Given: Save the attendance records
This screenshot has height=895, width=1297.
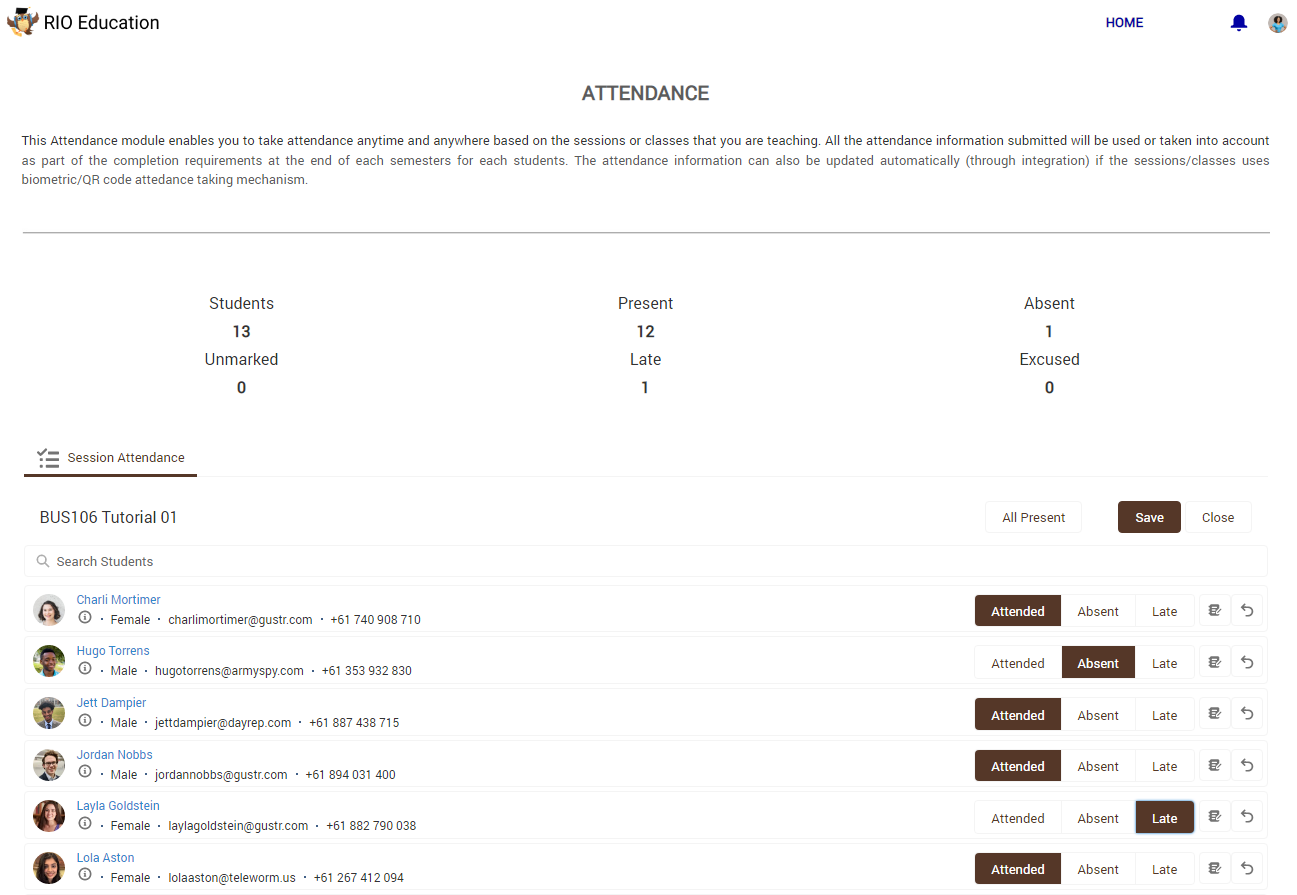Looking at the screenshot, I should [1149, 517].
